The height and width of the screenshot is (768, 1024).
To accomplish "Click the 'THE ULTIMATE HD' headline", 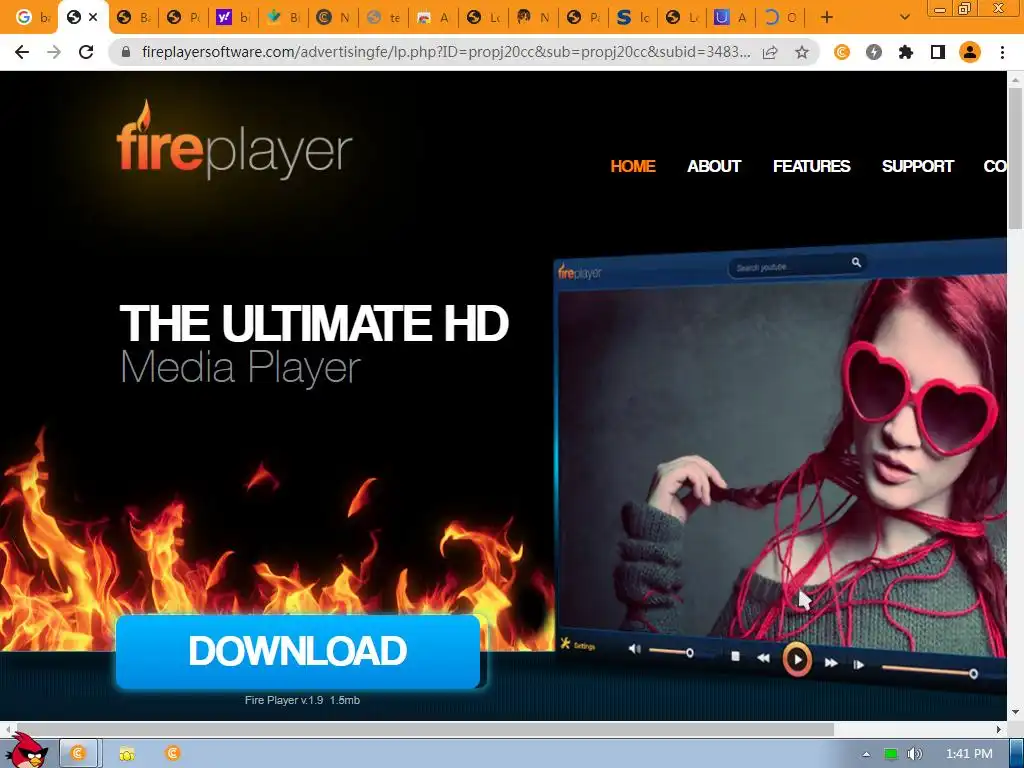I will 313,323.
